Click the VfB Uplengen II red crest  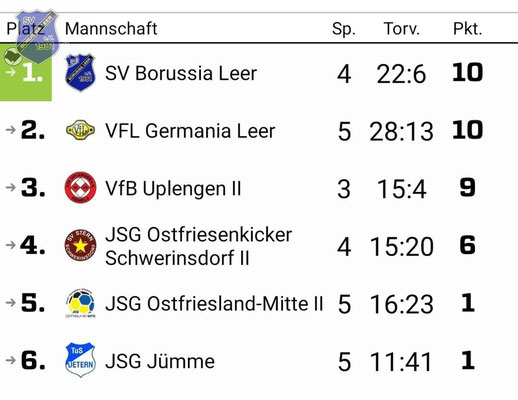click(x=80, y=187)
